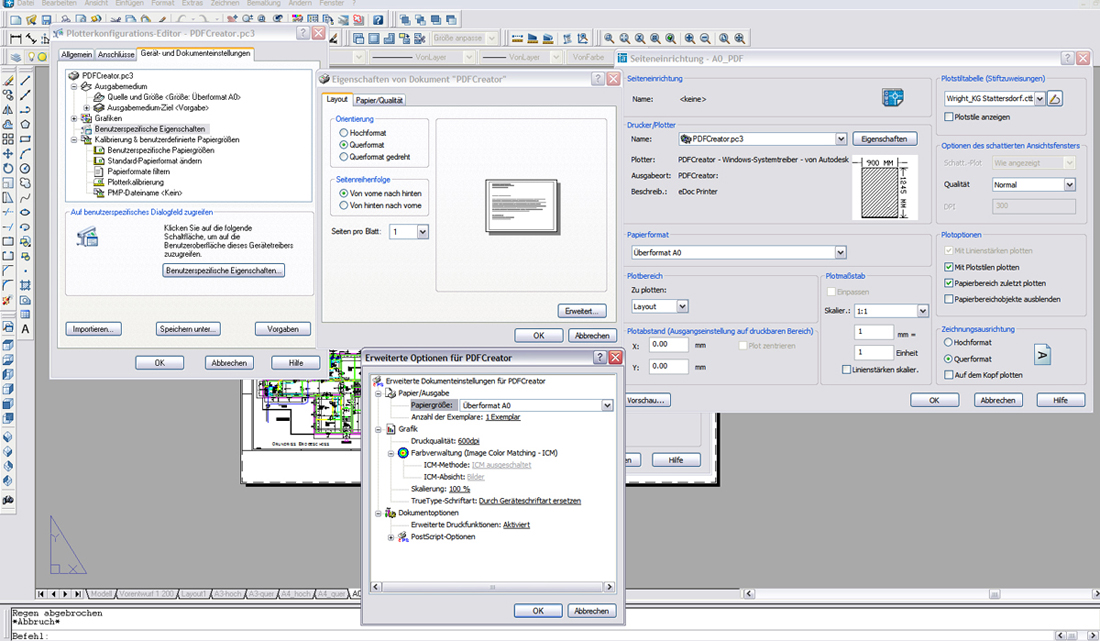The height and width of the screenshot is (641, 1100).
Task: Uncheck Mit Plotstilen plotten
Action: click(x=948, y=267)
